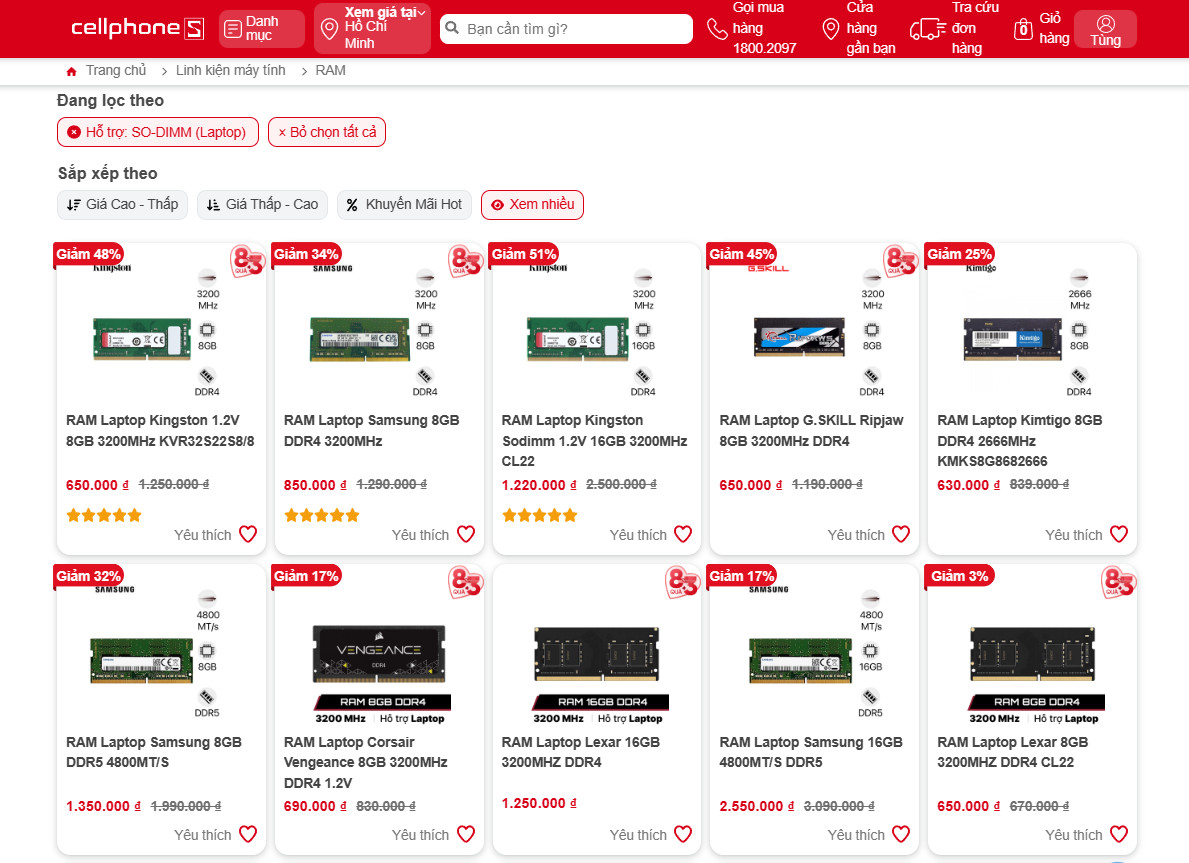Viewport: 1189px width, 863px height.
Task: Toggle Yêu thích on the Lexar 16GB 3200MHZ RAM
Action: pyautogui.click(x=683, y=834)
